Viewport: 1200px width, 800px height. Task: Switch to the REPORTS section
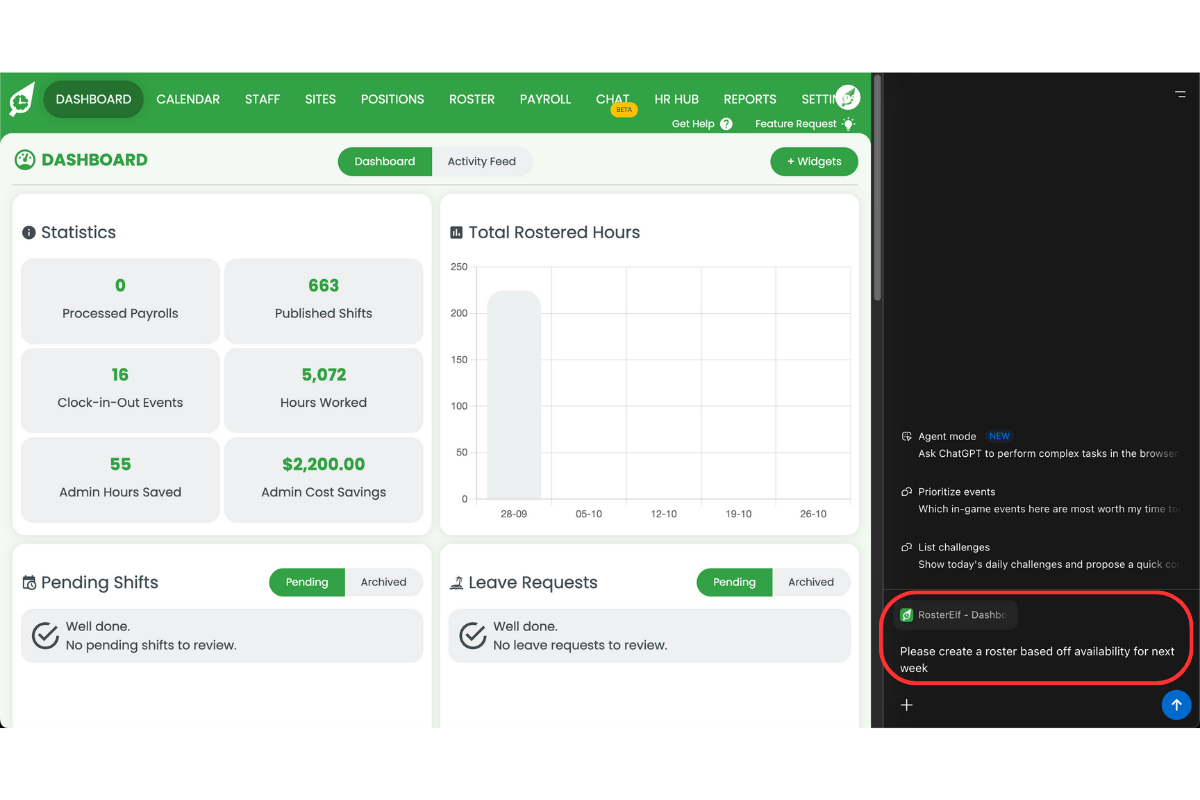749,99
